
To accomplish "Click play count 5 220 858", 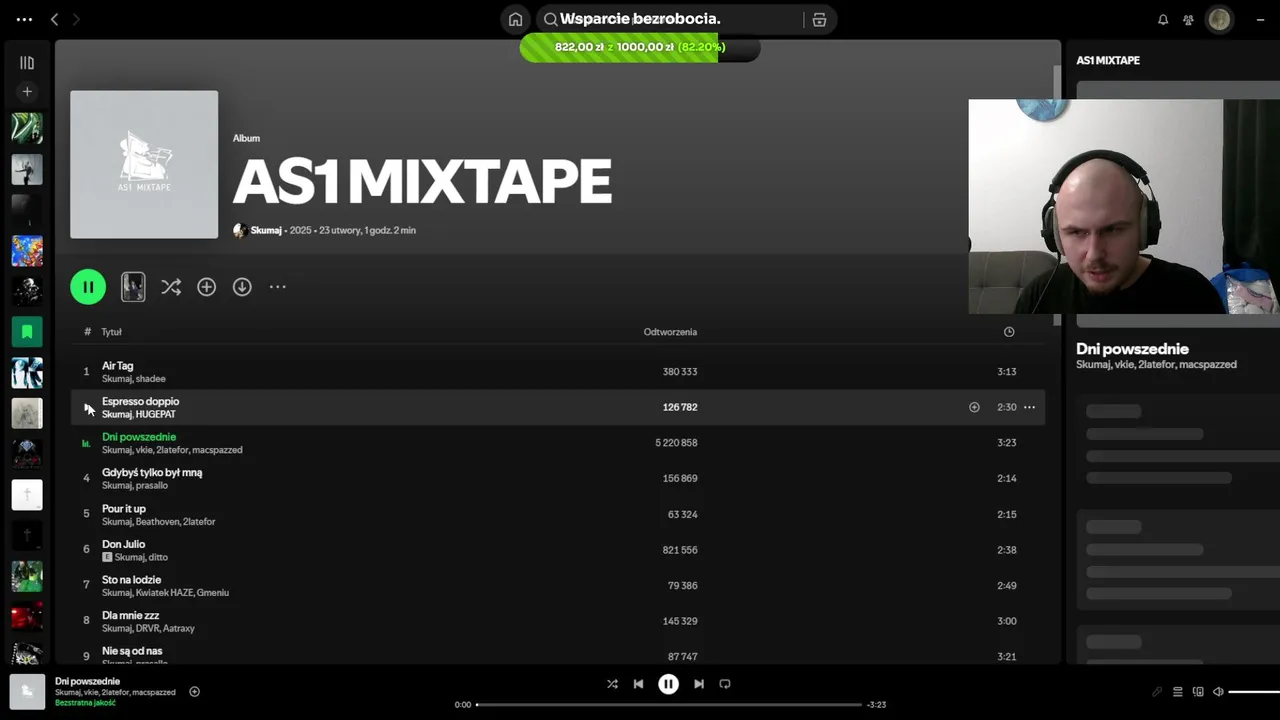I will [x=676, y=443].
